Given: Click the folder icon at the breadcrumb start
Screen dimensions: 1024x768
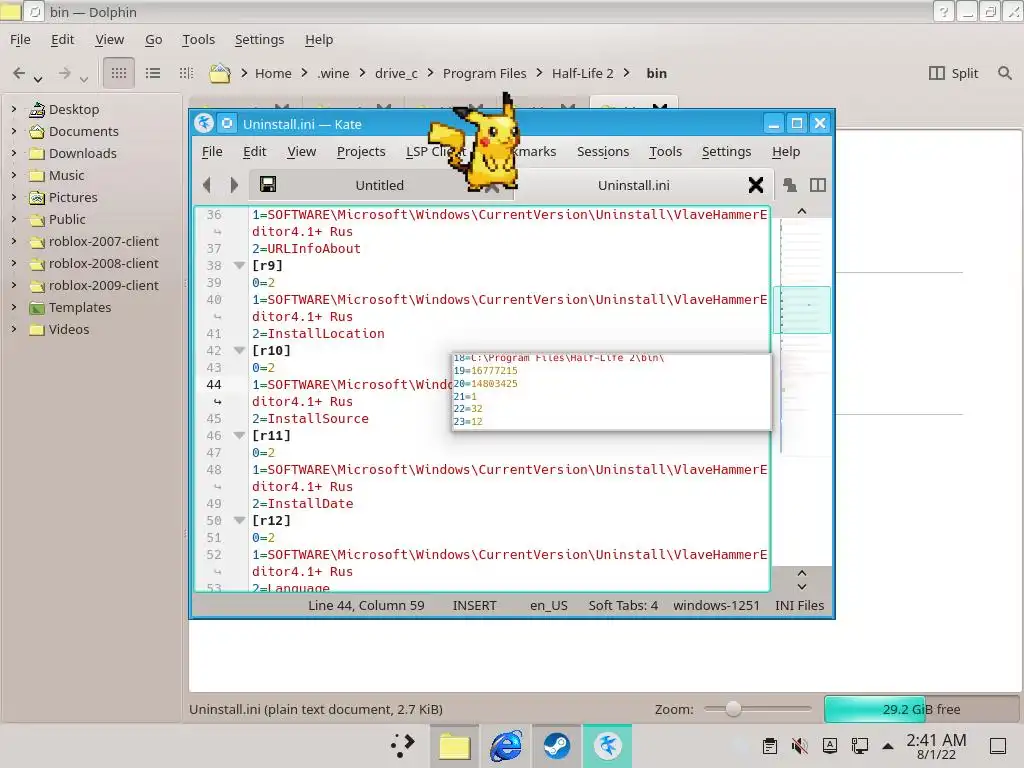Looking at the screenshot, I should [x=219, y=72].
